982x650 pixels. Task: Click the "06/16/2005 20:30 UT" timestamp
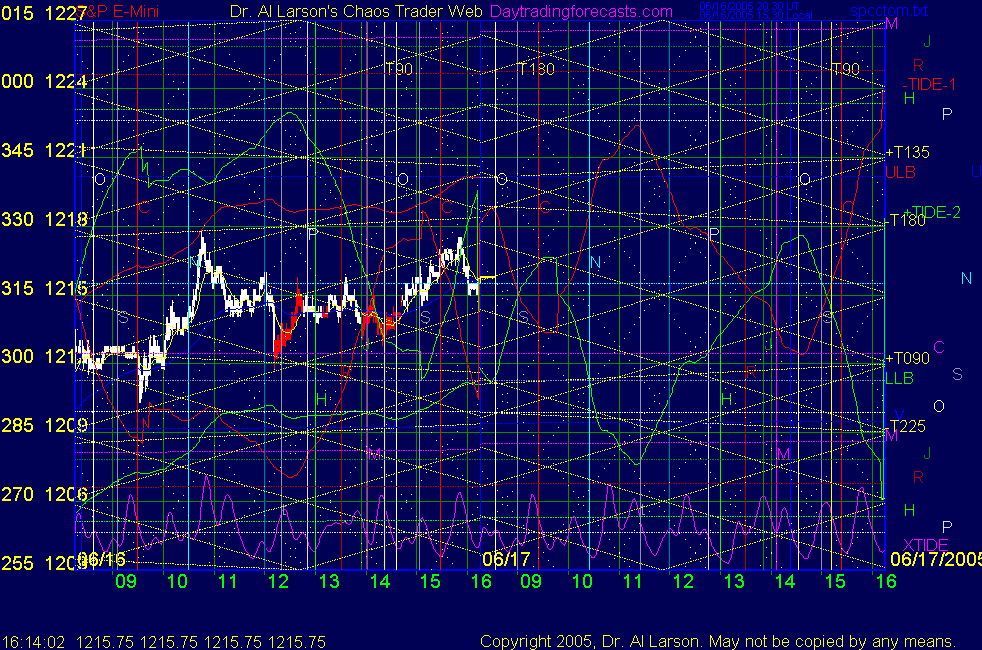(749, 6)
